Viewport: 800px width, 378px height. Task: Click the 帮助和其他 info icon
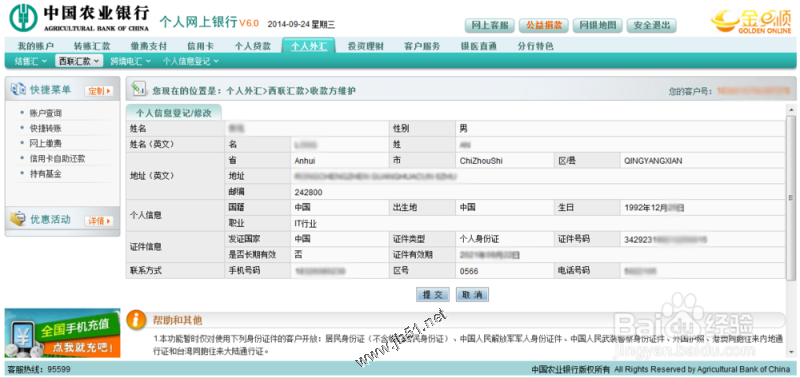pos(136,319)
